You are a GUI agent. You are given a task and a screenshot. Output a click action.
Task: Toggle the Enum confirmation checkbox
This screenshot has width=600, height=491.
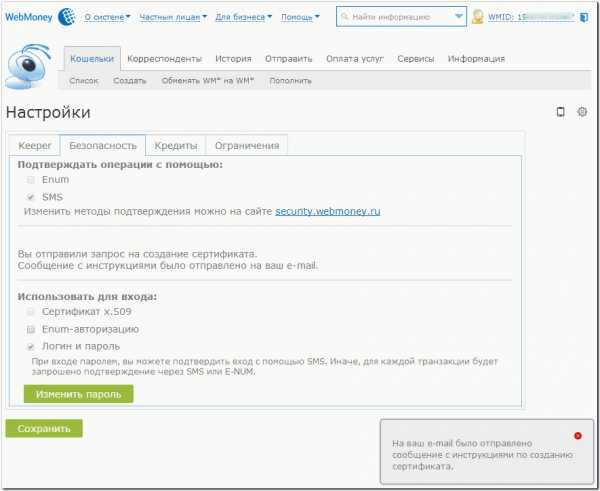31,179
